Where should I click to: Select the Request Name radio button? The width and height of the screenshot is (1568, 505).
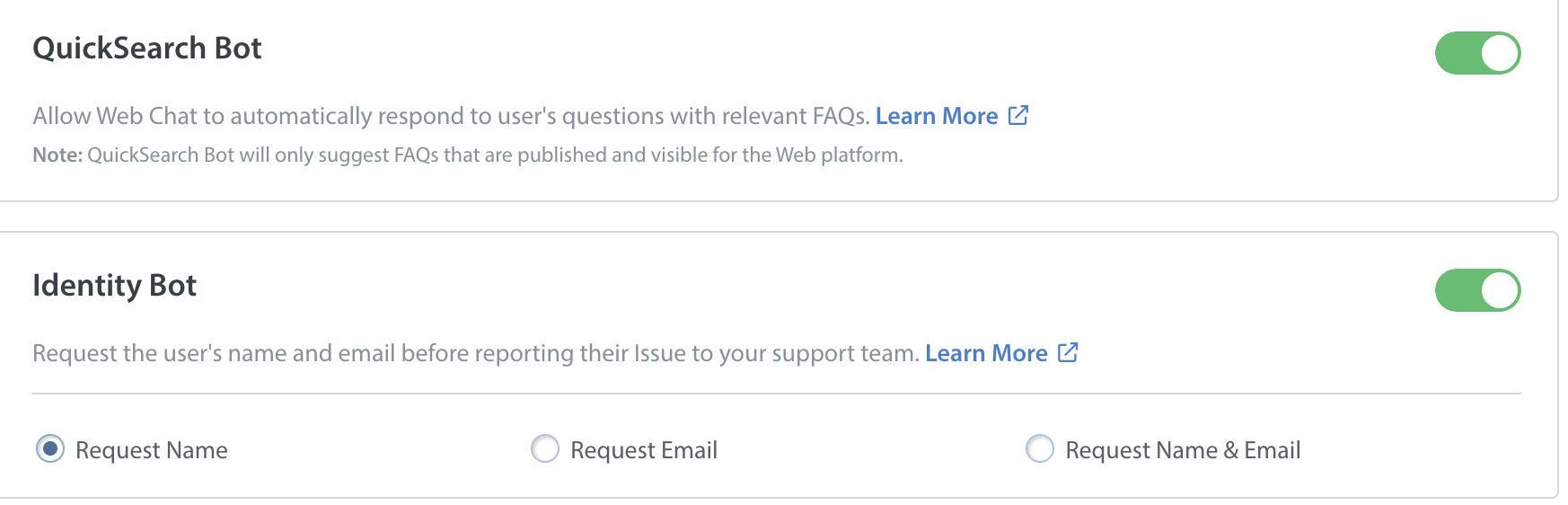50,448
